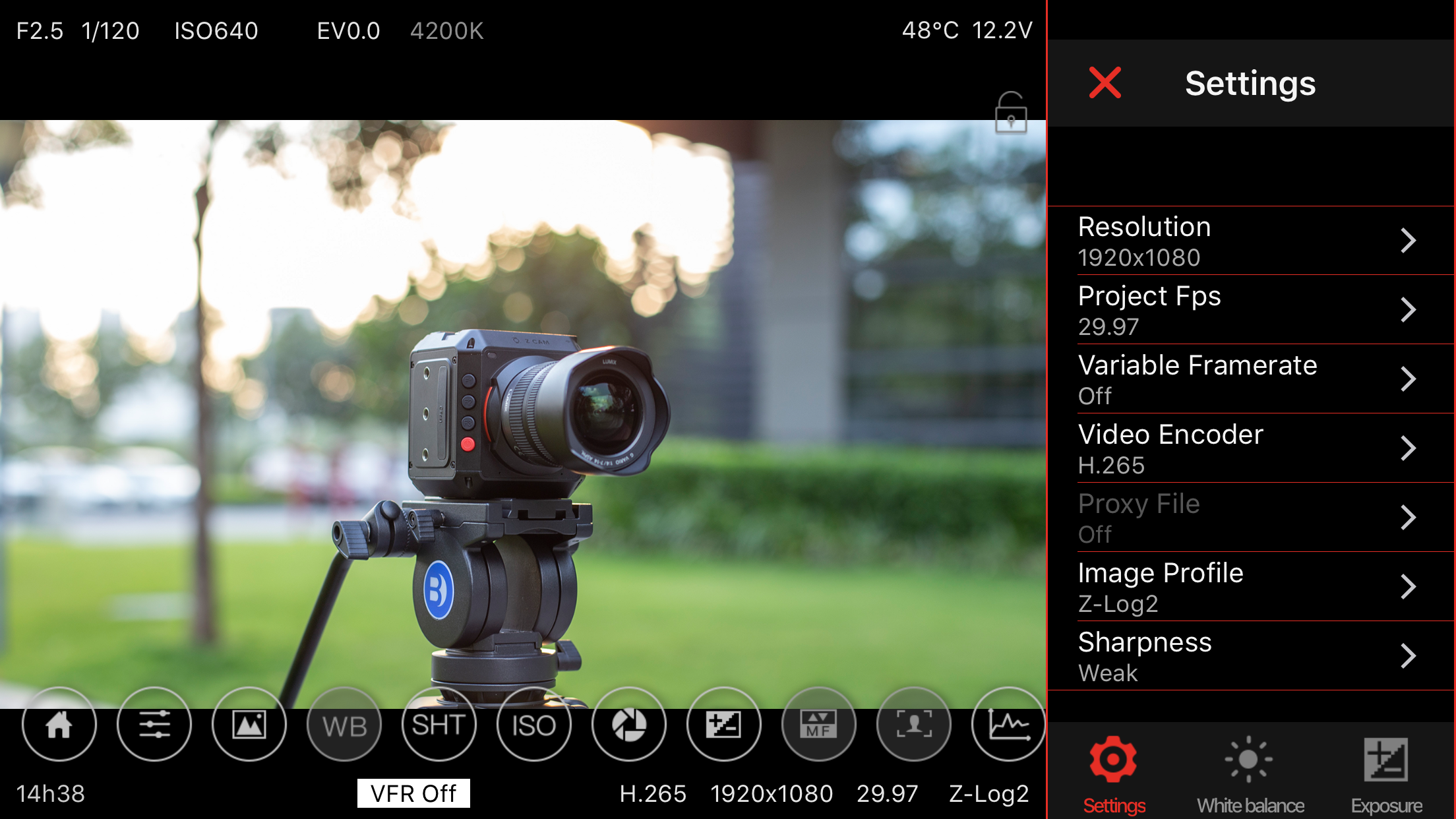Toggle the MF manual focus button
The image size is (1456, 819).
tap(818, 725)
